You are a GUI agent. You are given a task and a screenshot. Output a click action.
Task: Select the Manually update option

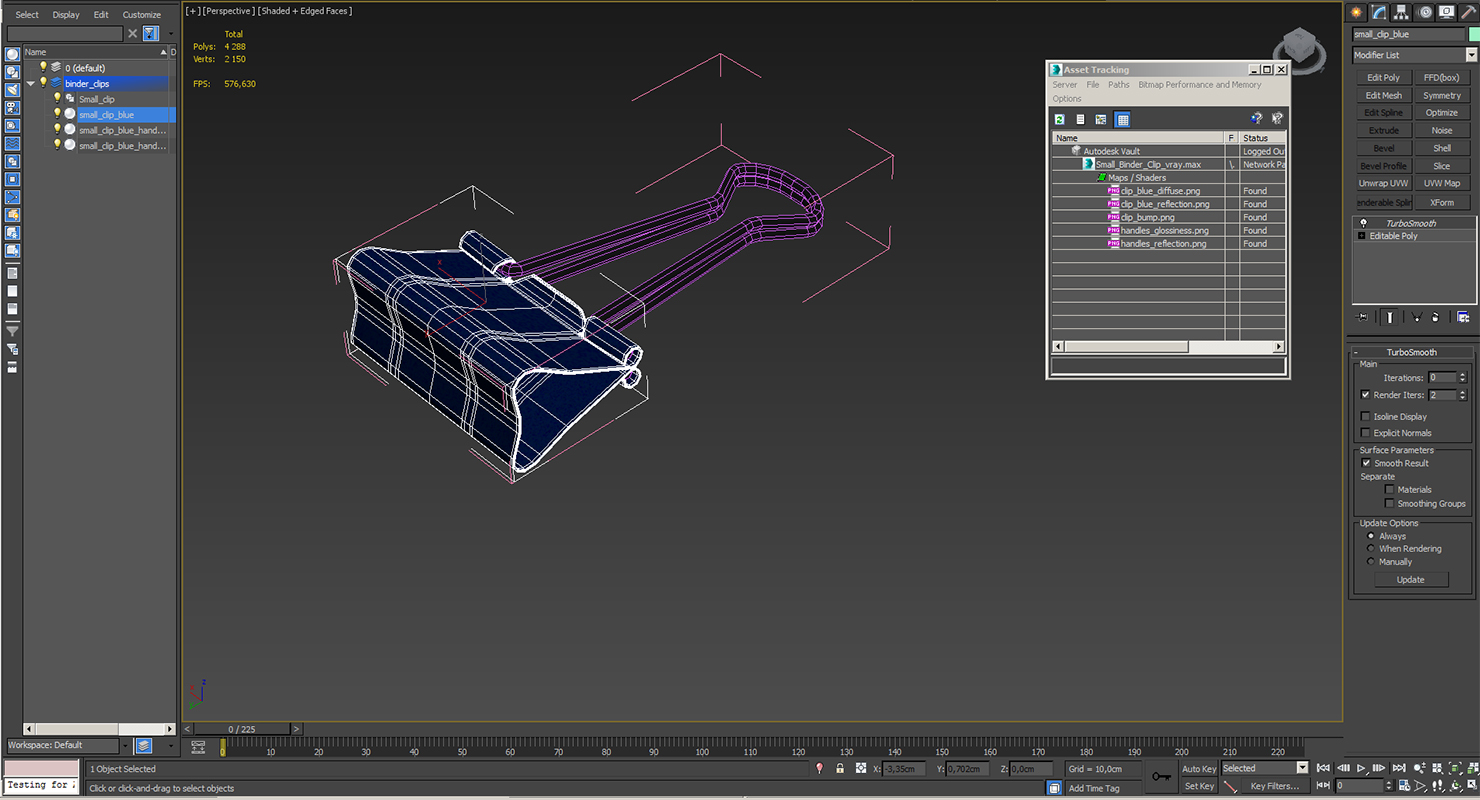click(x=1370, y=561)
